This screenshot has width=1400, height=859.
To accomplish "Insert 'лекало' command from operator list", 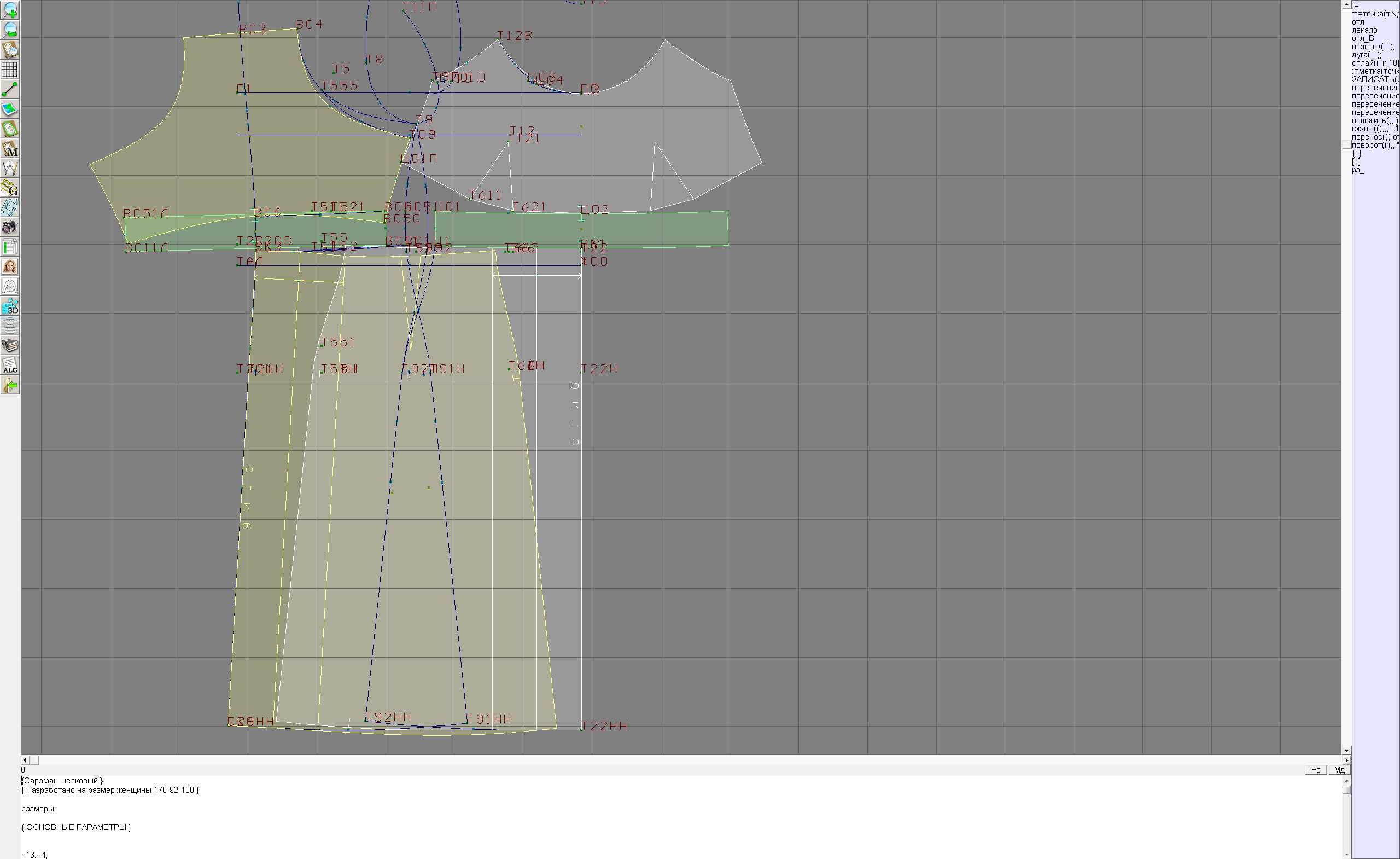I will (1365, 30).
